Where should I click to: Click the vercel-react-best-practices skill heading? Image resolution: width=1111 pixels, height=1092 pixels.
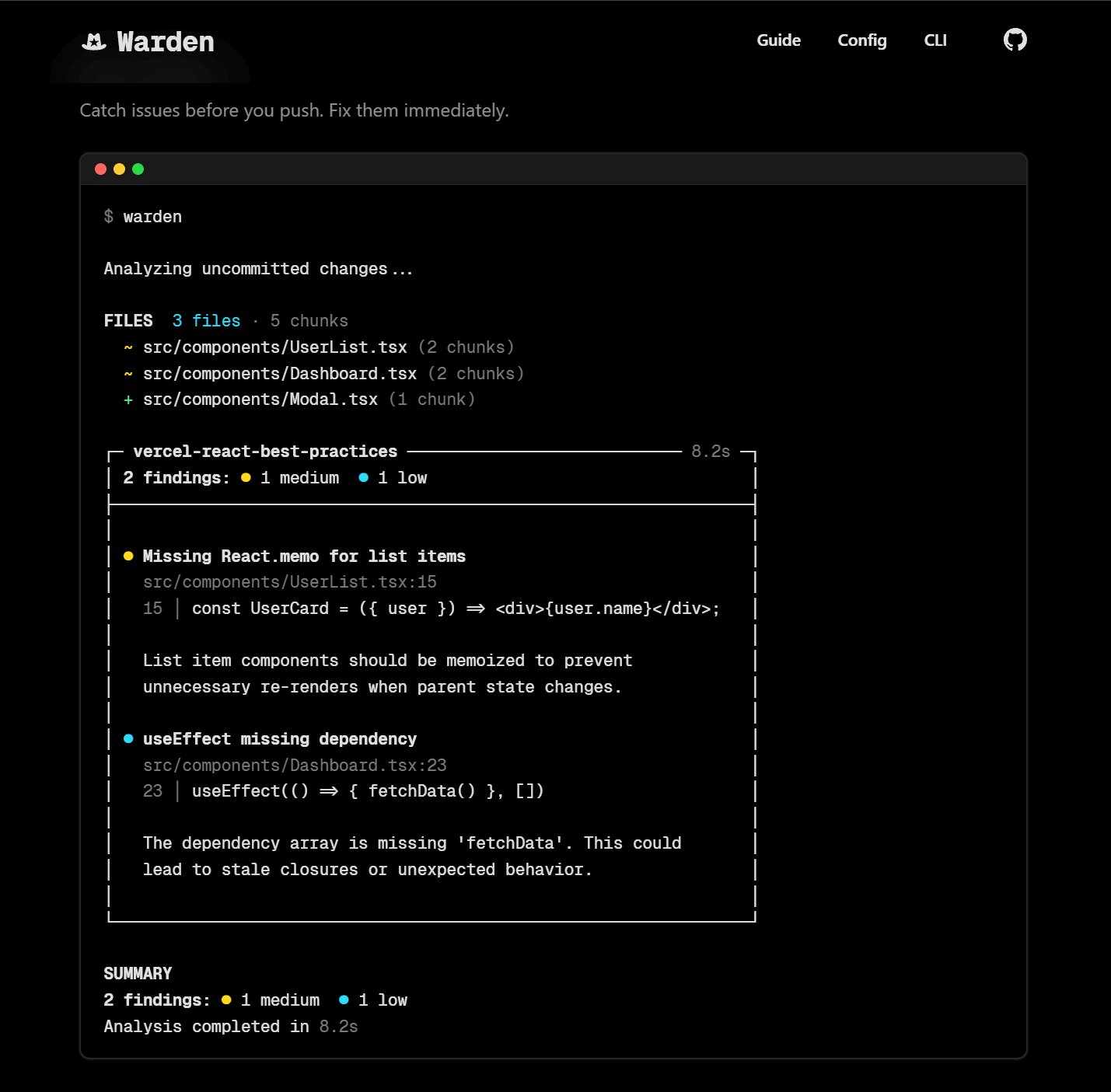click(265, 452)
